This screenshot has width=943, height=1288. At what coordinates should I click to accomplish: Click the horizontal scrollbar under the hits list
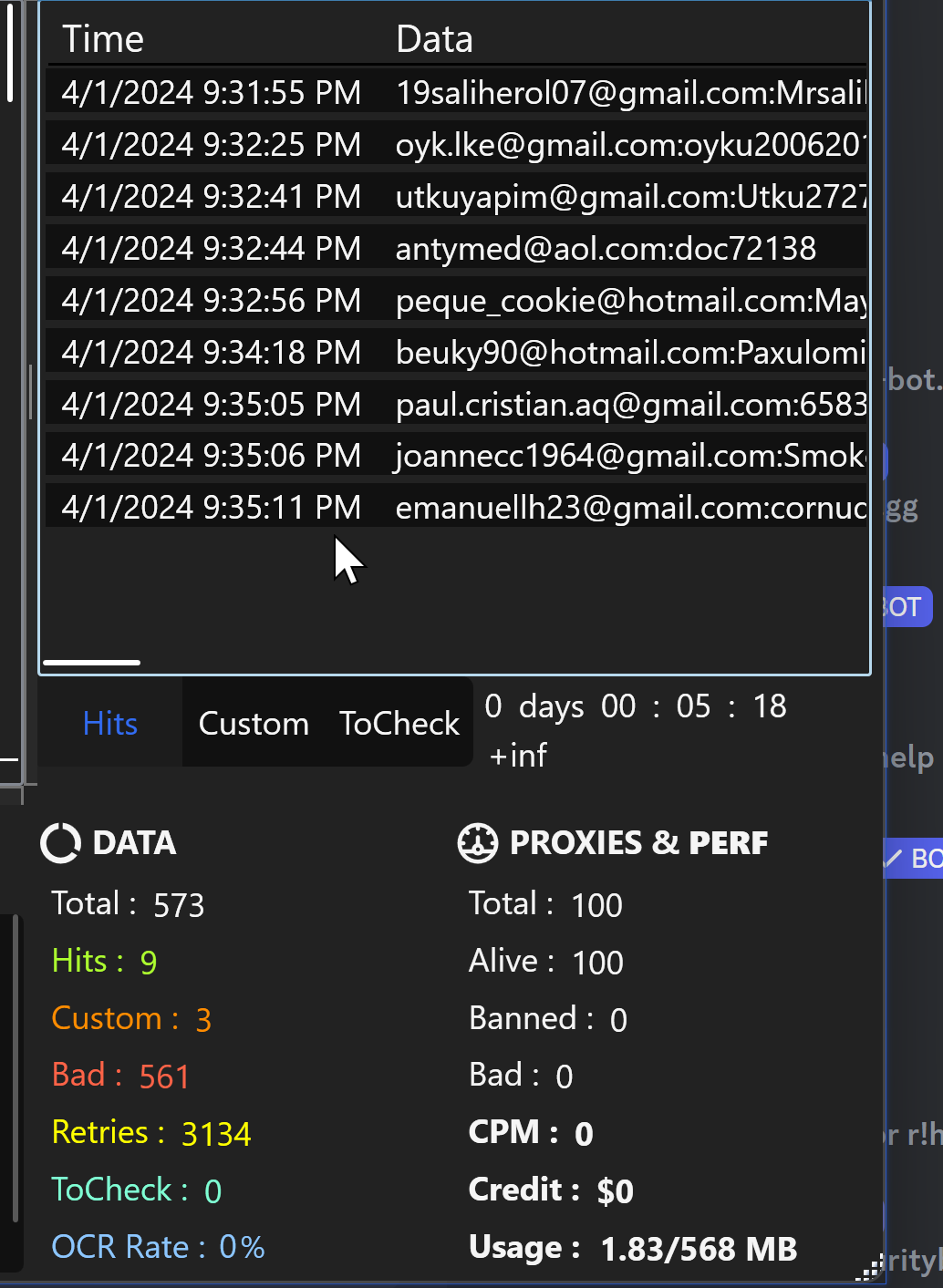(x=91, y=663)
